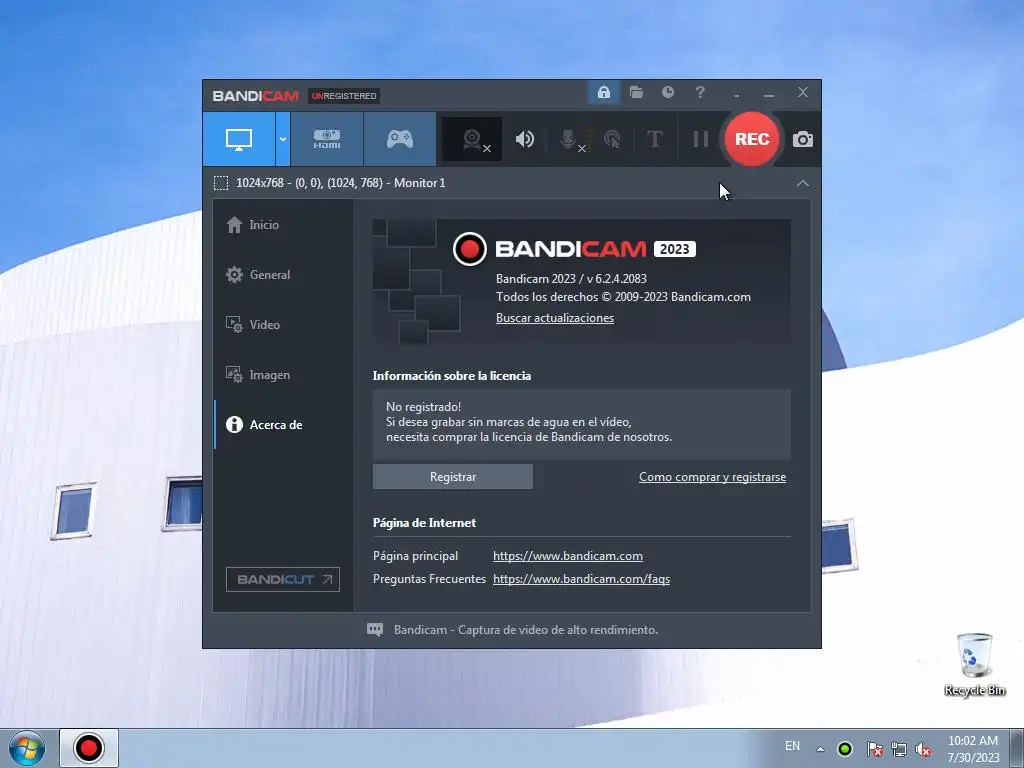This screenshot has width=1024, height=768.
Task: Click EN language indicator in tray
Action: coord(792,746)
